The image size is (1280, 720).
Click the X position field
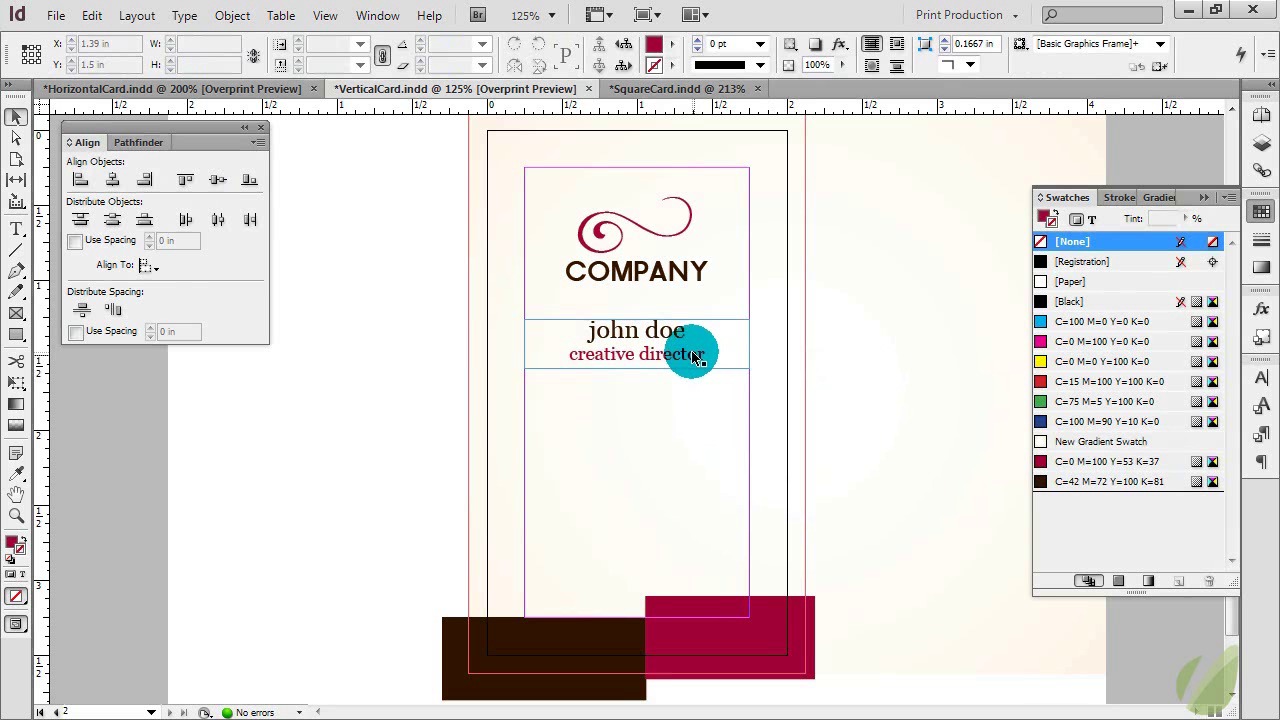(109, 44)
